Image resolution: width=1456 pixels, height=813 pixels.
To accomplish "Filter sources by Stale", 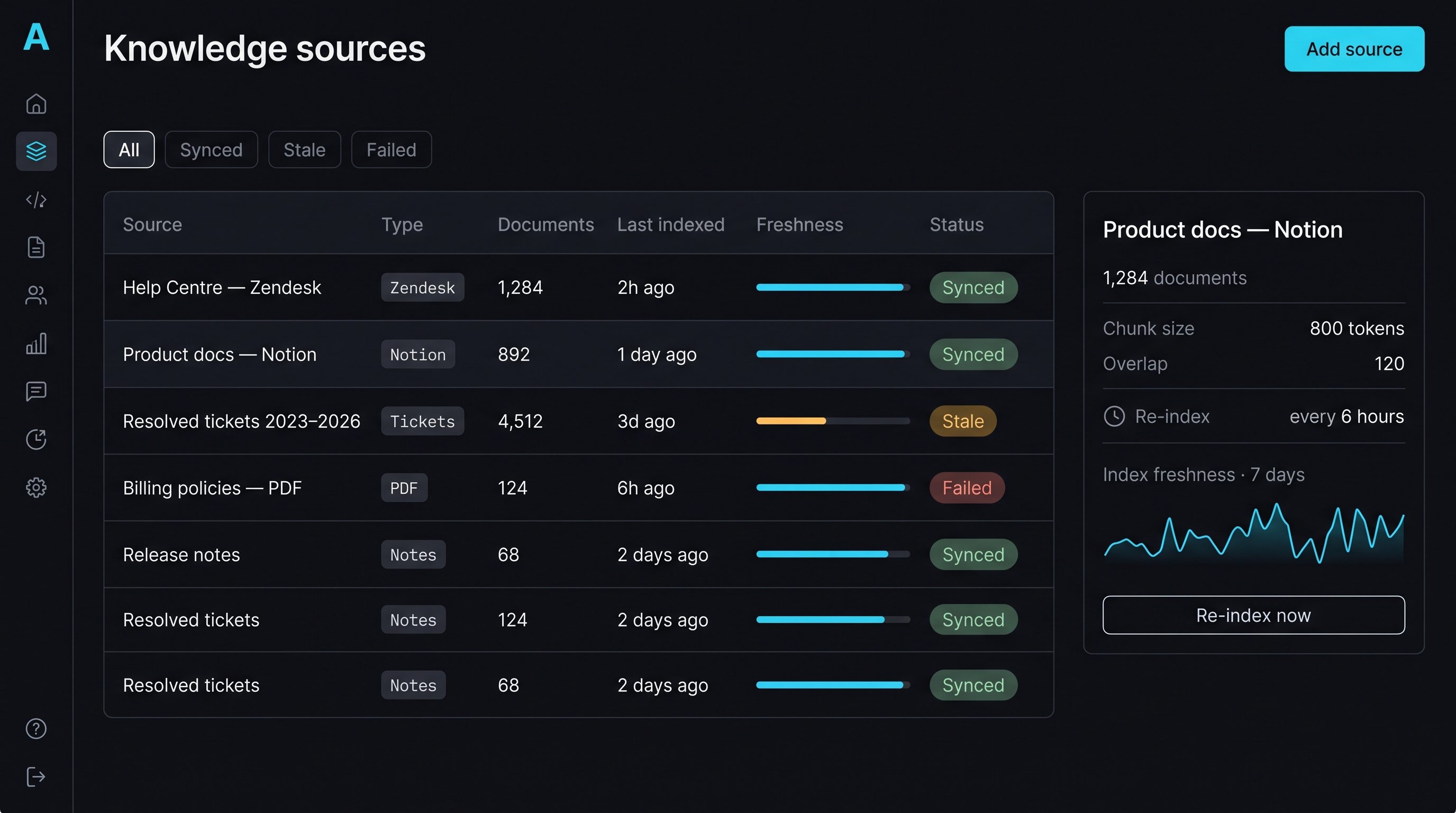I will tap(305, 150).
